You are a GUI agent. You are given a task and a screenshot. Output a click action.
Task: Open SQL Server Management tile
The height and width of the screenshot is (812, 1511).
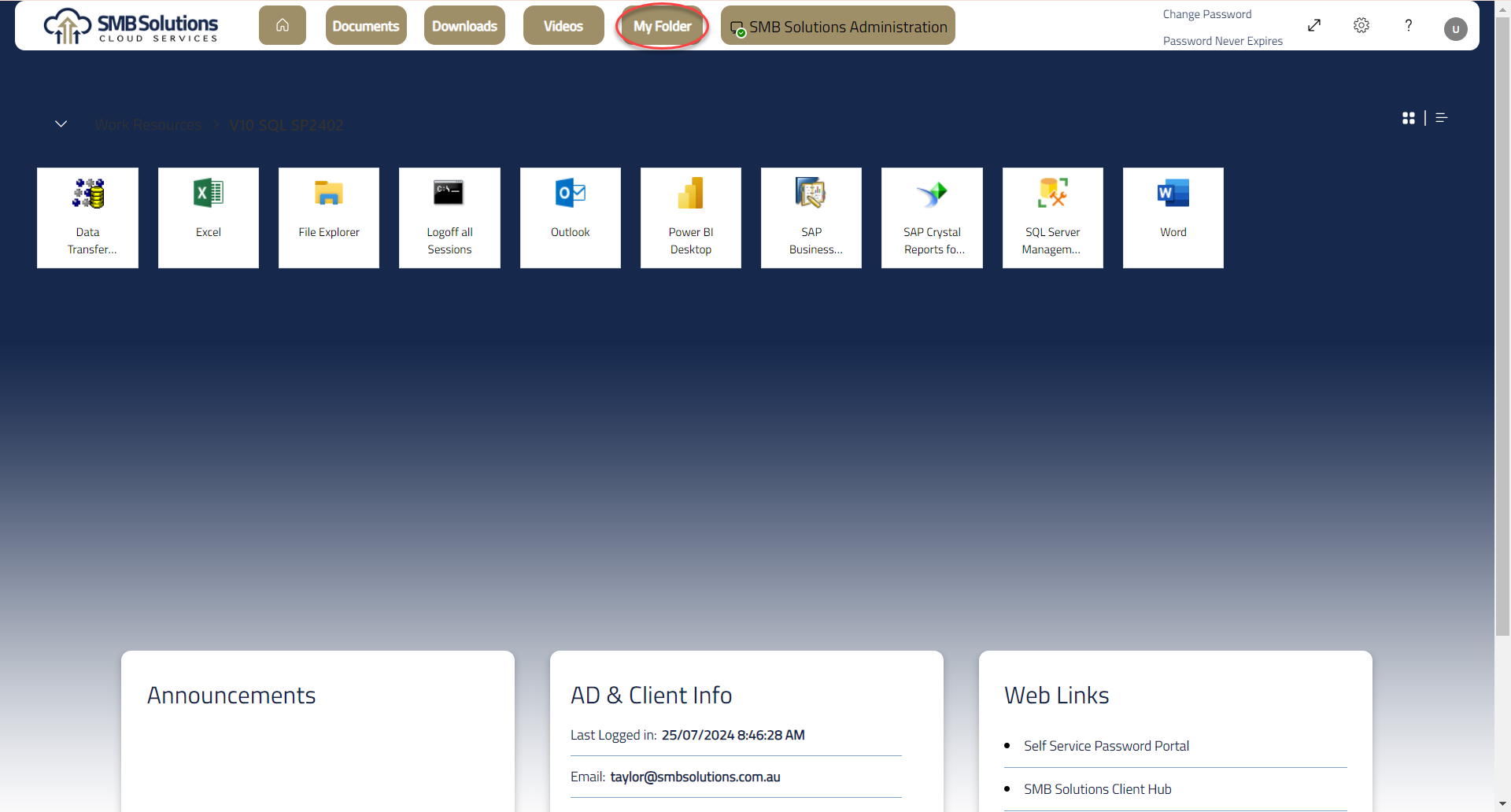click(1052, 217)
